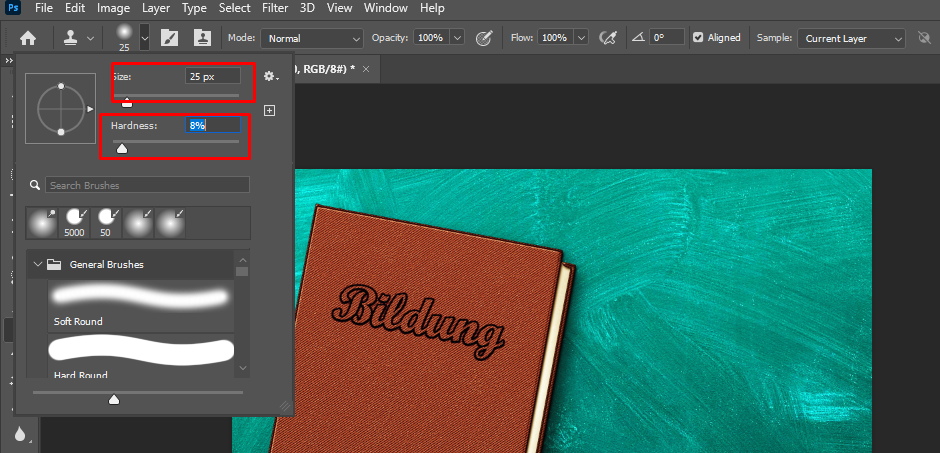Open the Type menu
Image resolution: width=940 pixels, height=453 pixels.
(194, 8)
